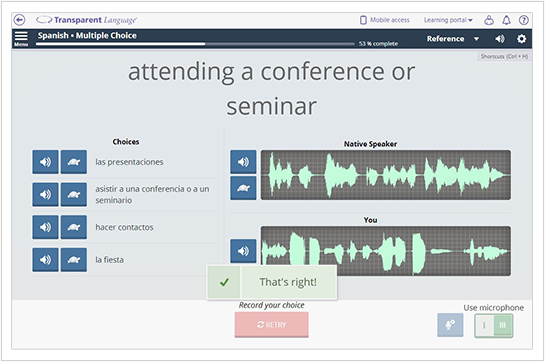The image size is (546, 363).
Task: Play native speaker recording at normal speed
Action: [243, 162]
